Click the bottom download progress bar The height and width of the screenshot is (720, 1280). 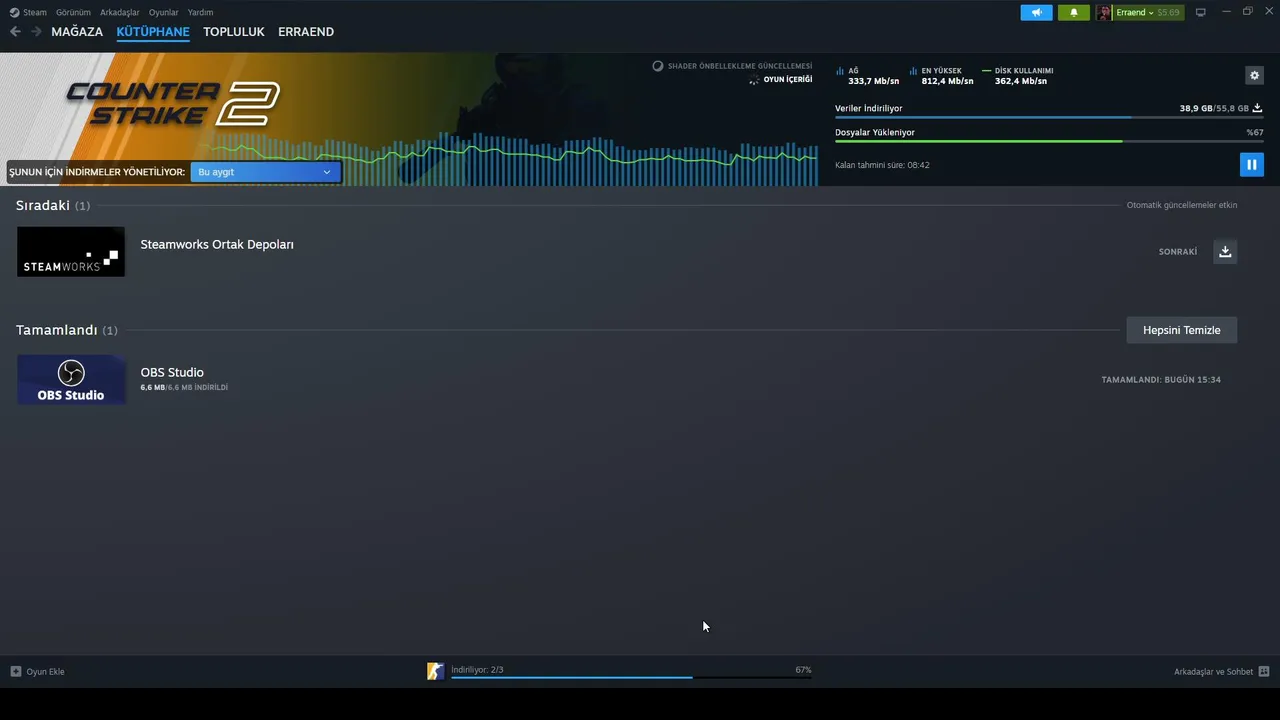coord(631,678)
